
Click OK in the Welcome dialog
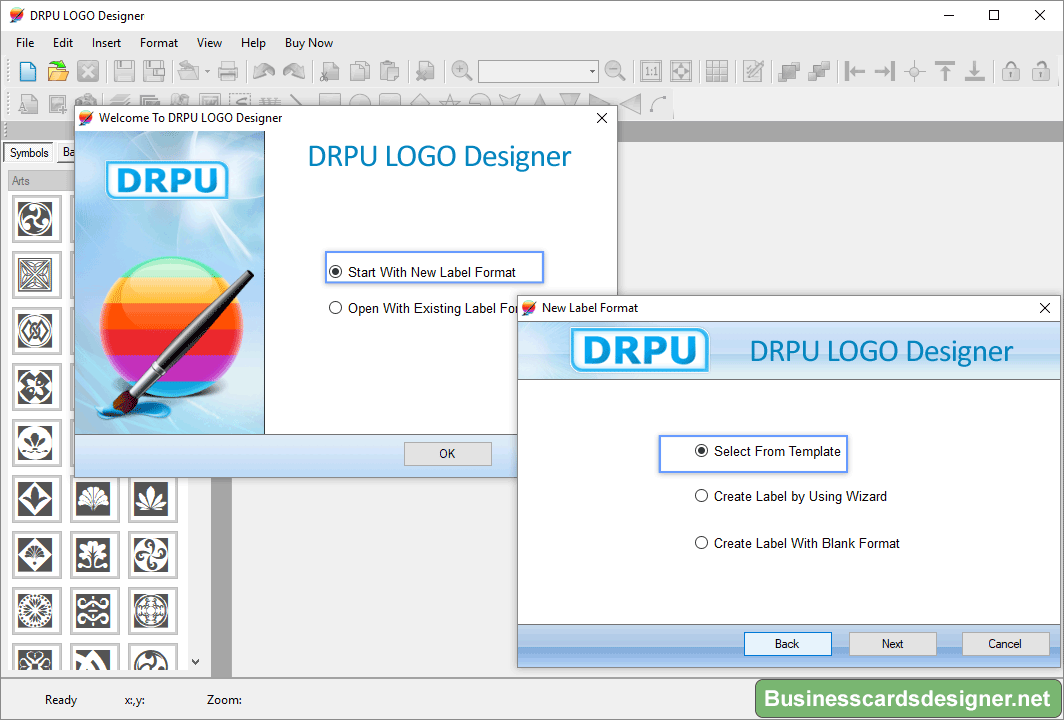(447, 454)
